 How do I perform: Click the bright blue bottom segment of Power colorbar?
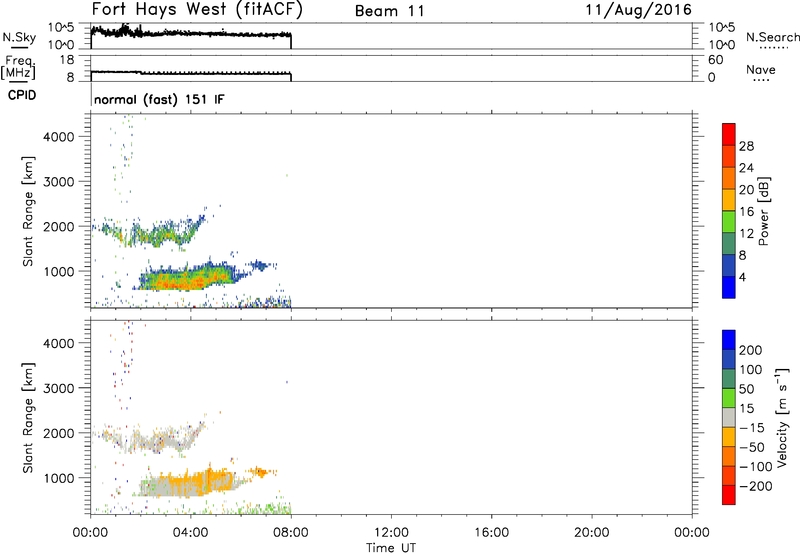(729, 287)
